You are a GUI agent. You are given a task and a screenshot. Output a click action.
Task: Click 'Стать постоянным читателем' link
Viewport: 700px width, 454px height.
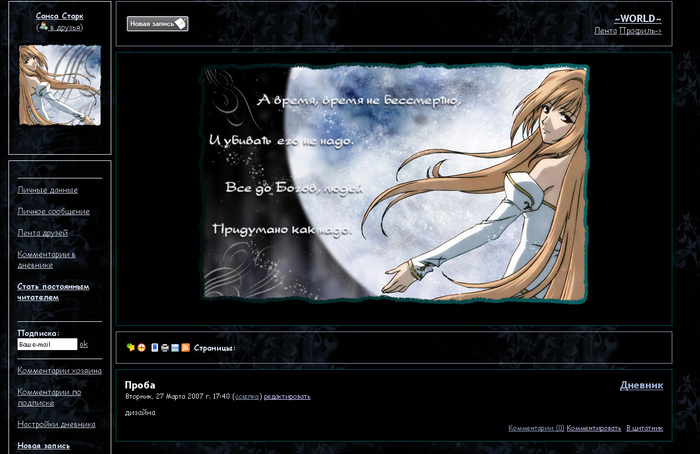point(53,292)
